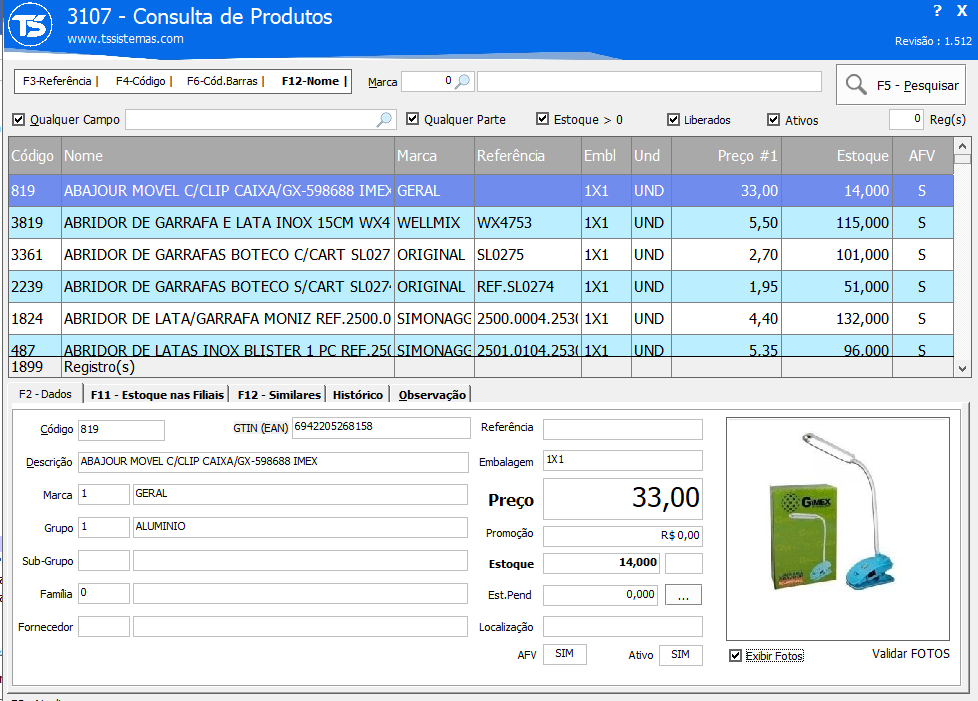Select the ABRIDOR DE GARRAFA E LATA INOX row
Screen dimensions: 978x701
point(226,223)
